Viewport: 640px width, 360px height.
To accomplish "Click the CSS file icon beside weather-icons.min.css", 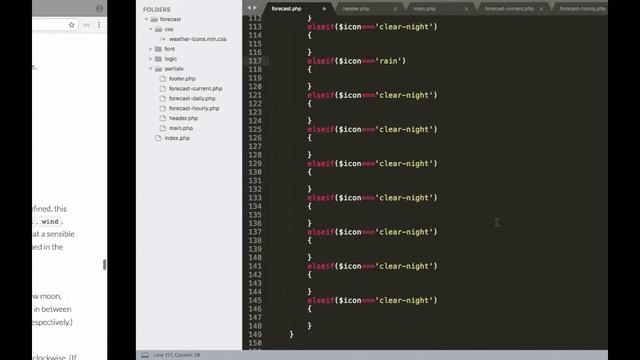I will [163, 39].
